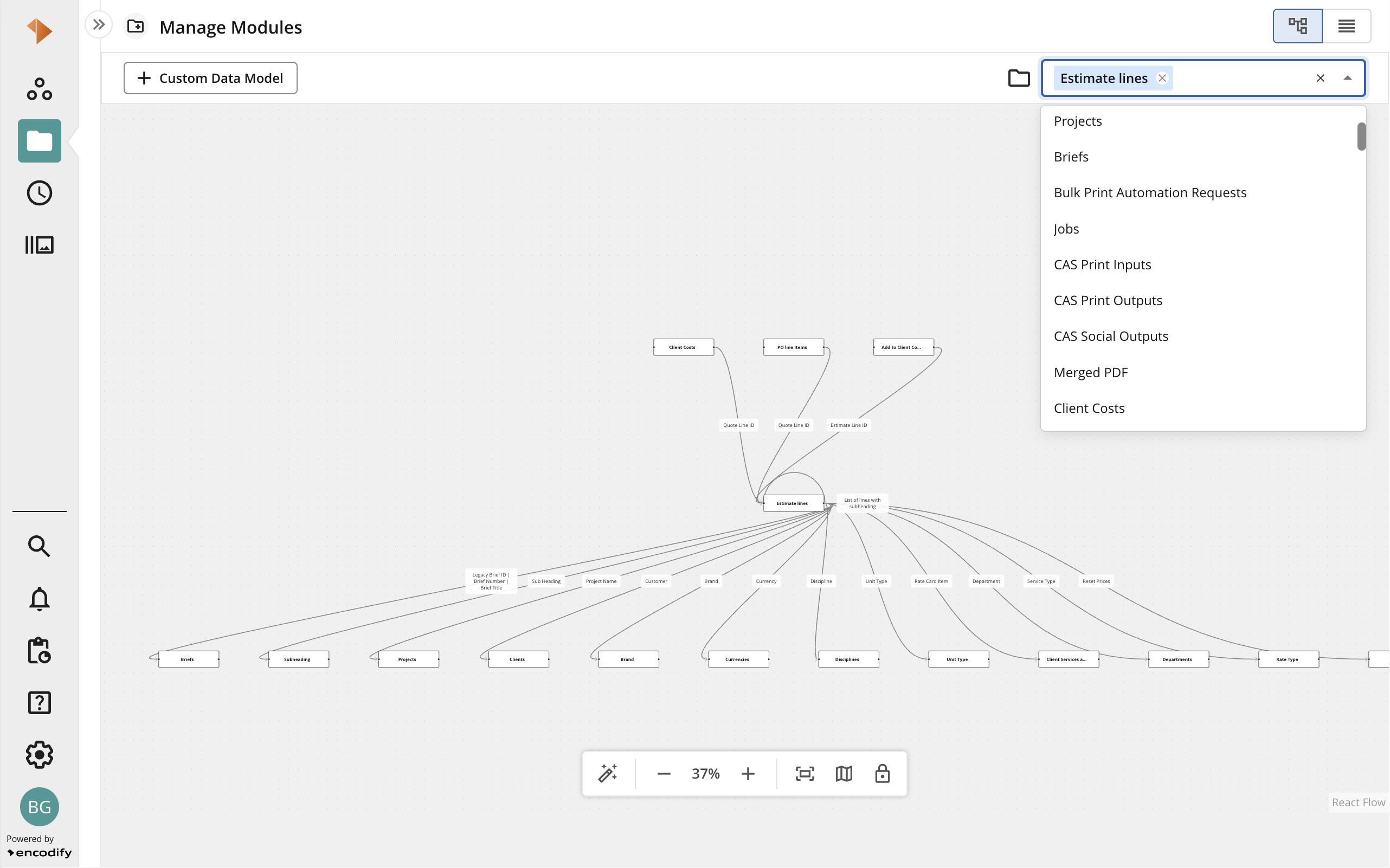This screenshot has width=1390, height=868.
Task: Toggle the minimap icon
Action: coord(844,773)
